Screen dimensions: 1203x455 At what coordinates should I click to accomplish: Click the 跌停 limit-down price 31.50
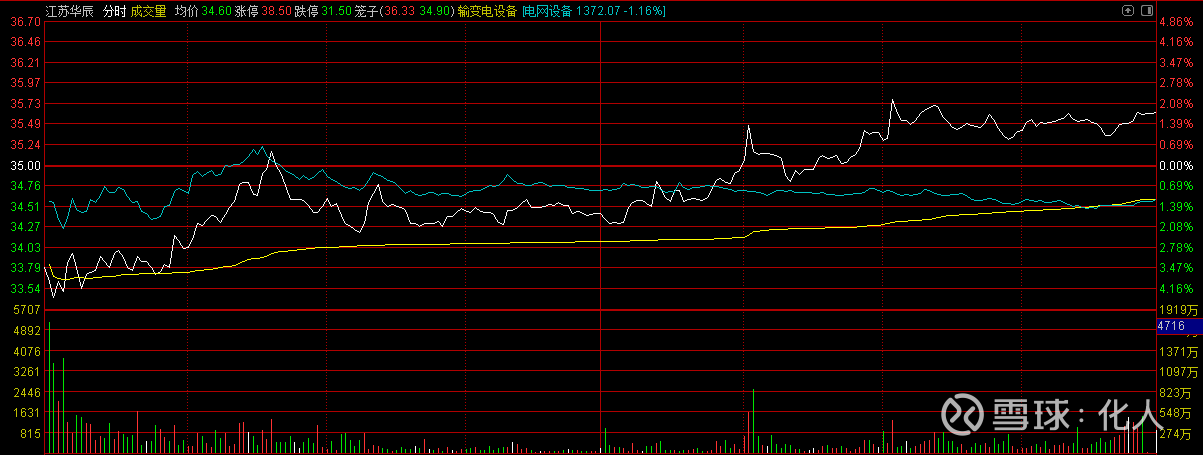click(335, 11)
